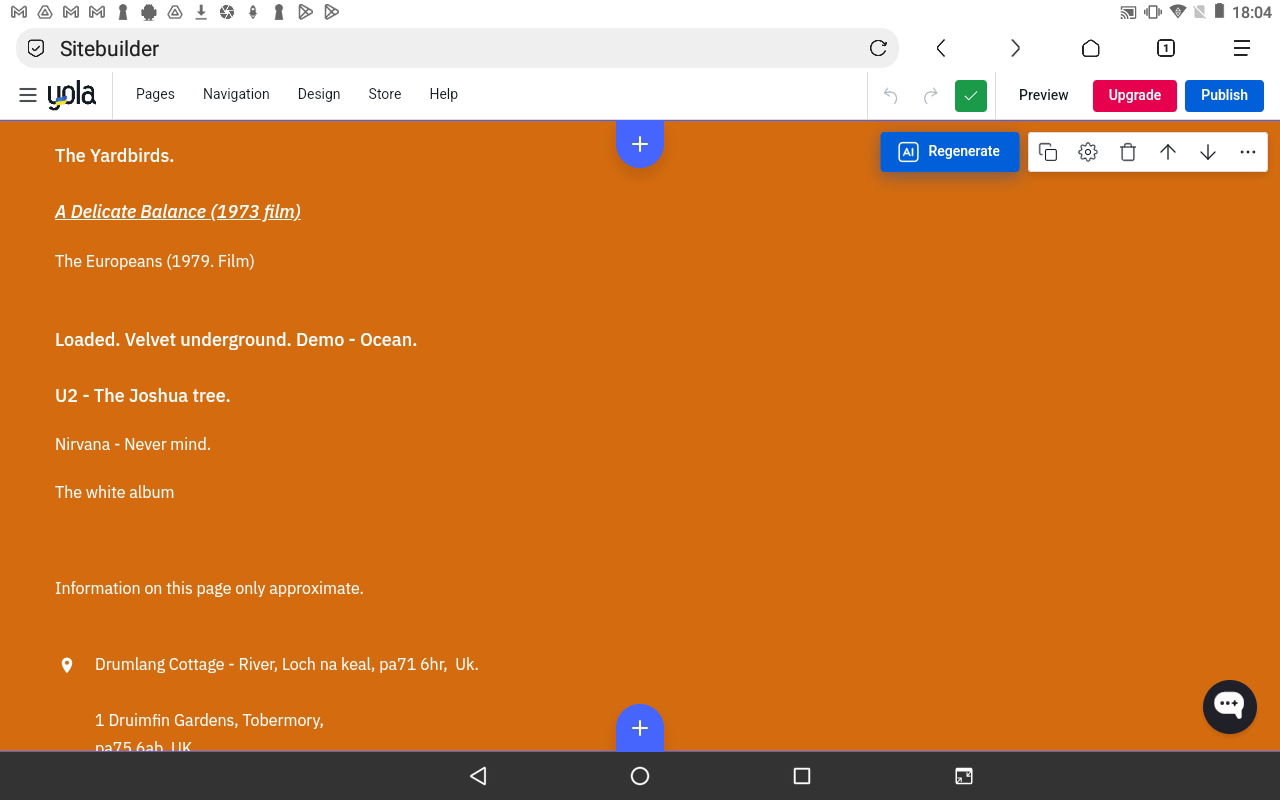Tap the screenshot icon in navigation bar
This screenshot has height=800, width=1280.
click(963, 775)
